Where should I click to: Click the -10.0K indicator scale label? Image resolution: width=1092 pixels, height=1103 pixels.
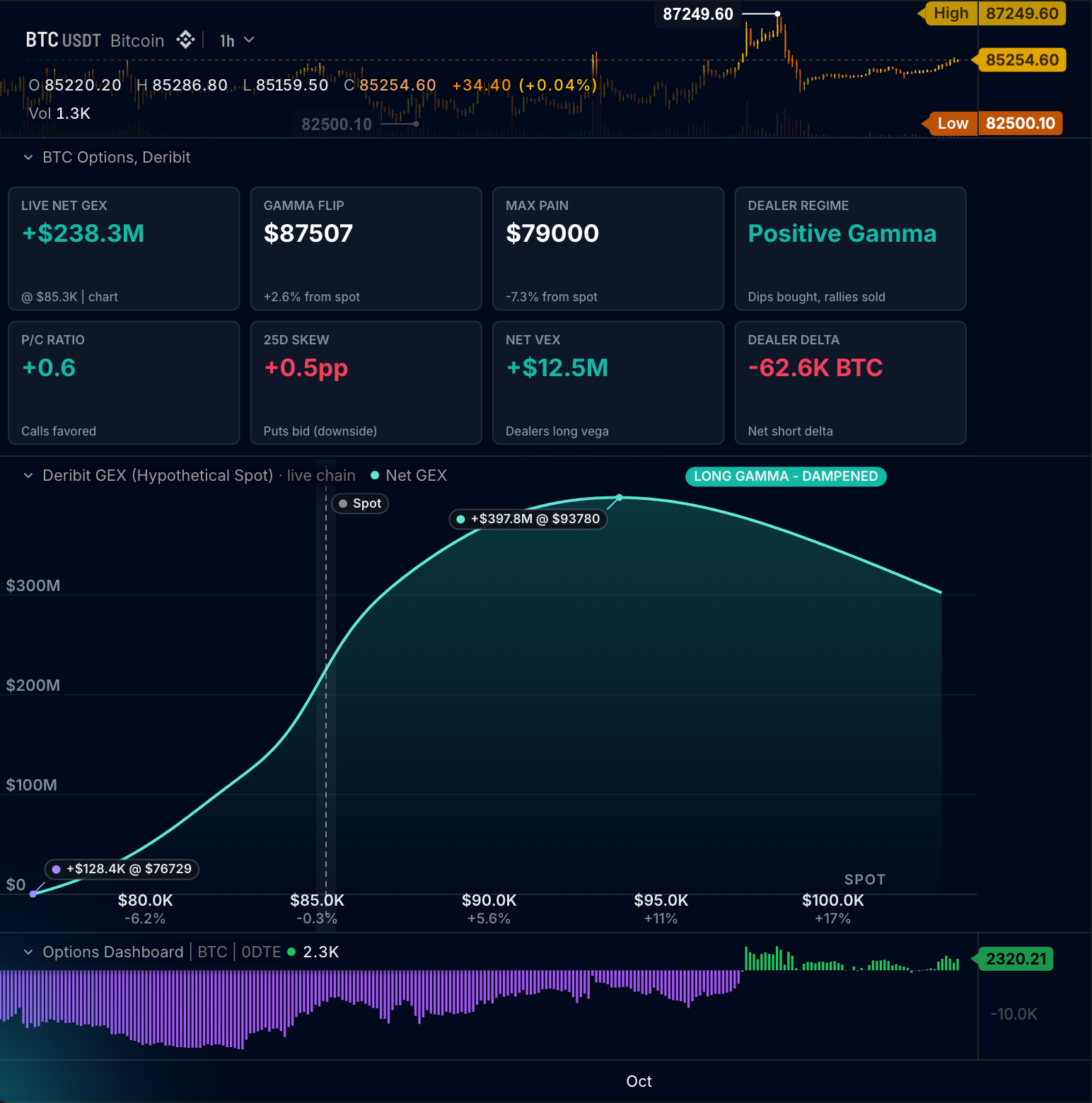click(x=1013, y=1014)
